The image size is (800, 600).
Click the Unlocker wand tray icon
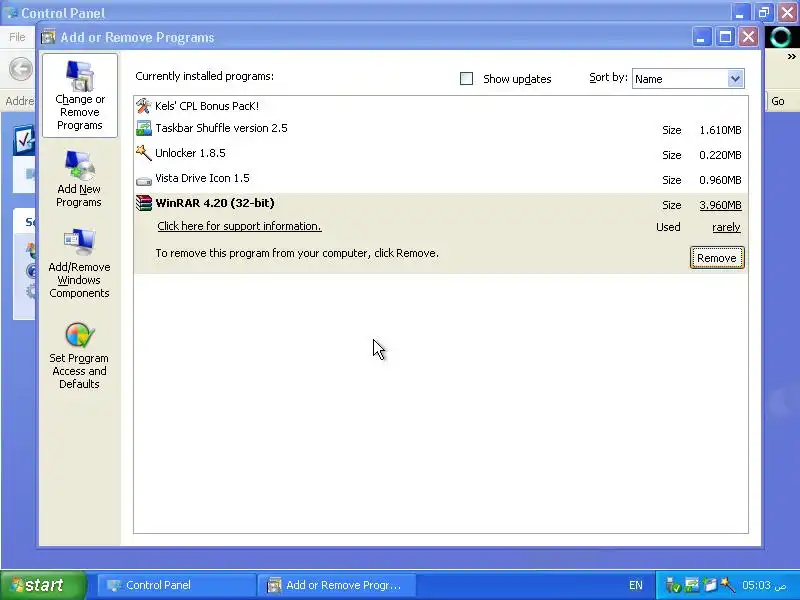pos(728,585)
